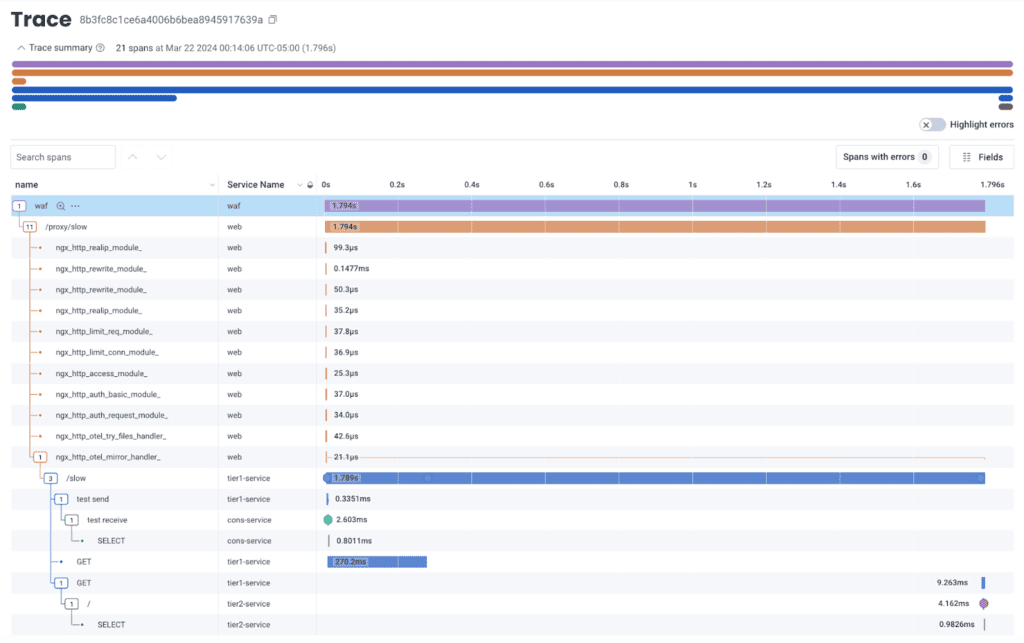
Task: Open the waf span more-options menu
Action: point(76,206)
